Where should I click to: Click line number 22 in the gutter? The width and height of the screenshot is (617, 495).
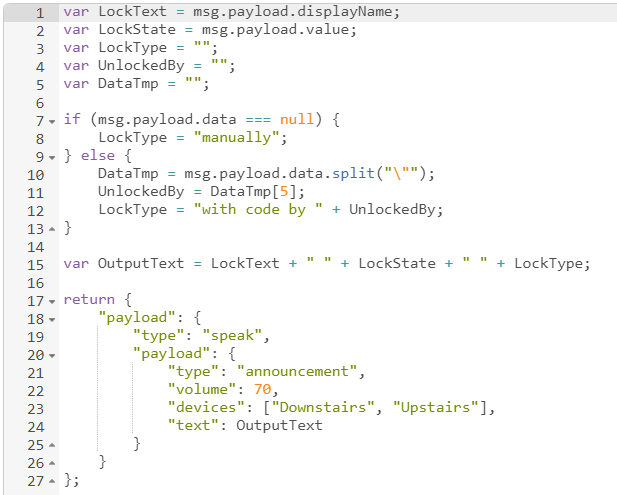click(35, 390)
